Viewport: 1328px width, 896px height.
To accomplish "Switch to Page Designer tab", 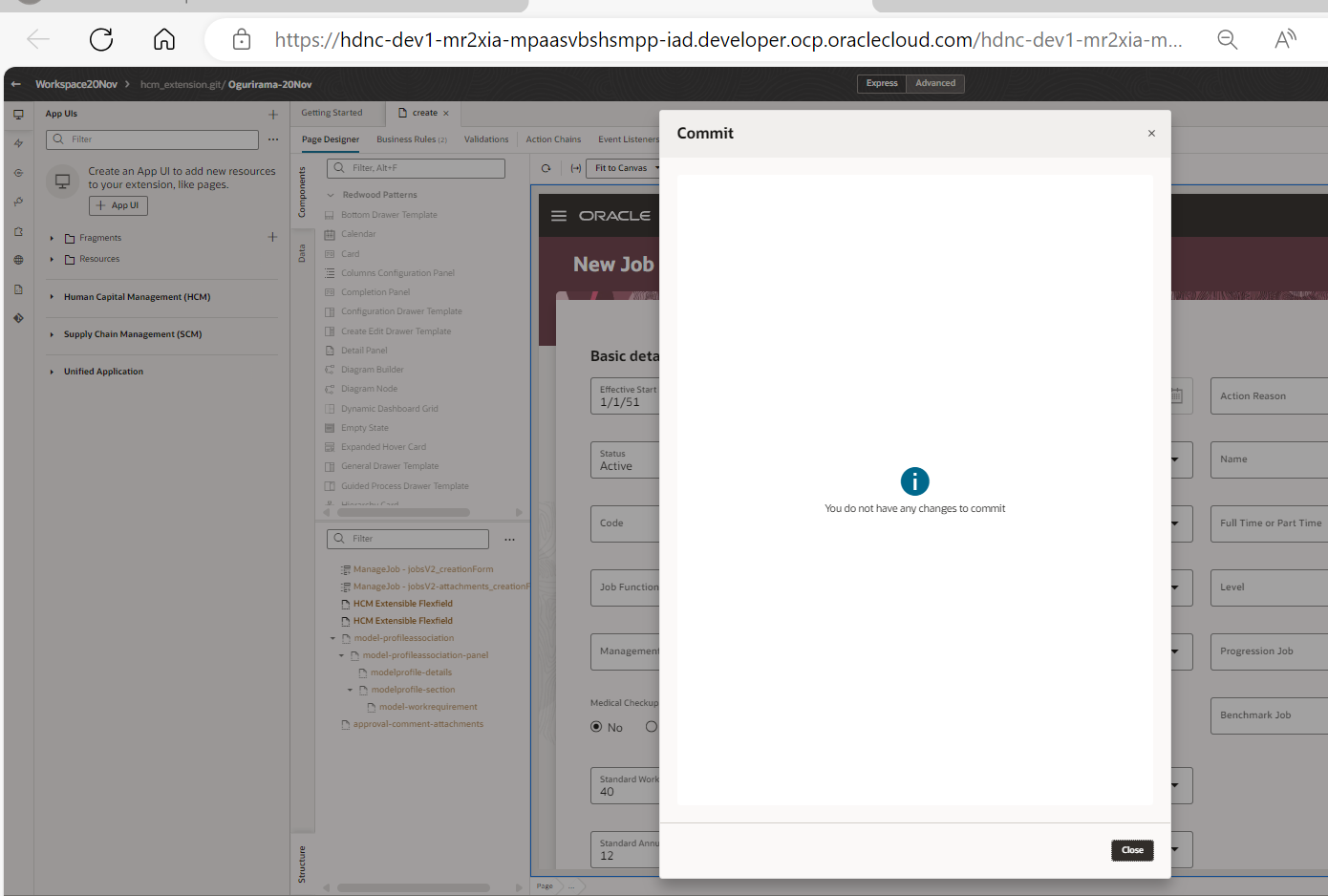I will [x=331, y=139].
